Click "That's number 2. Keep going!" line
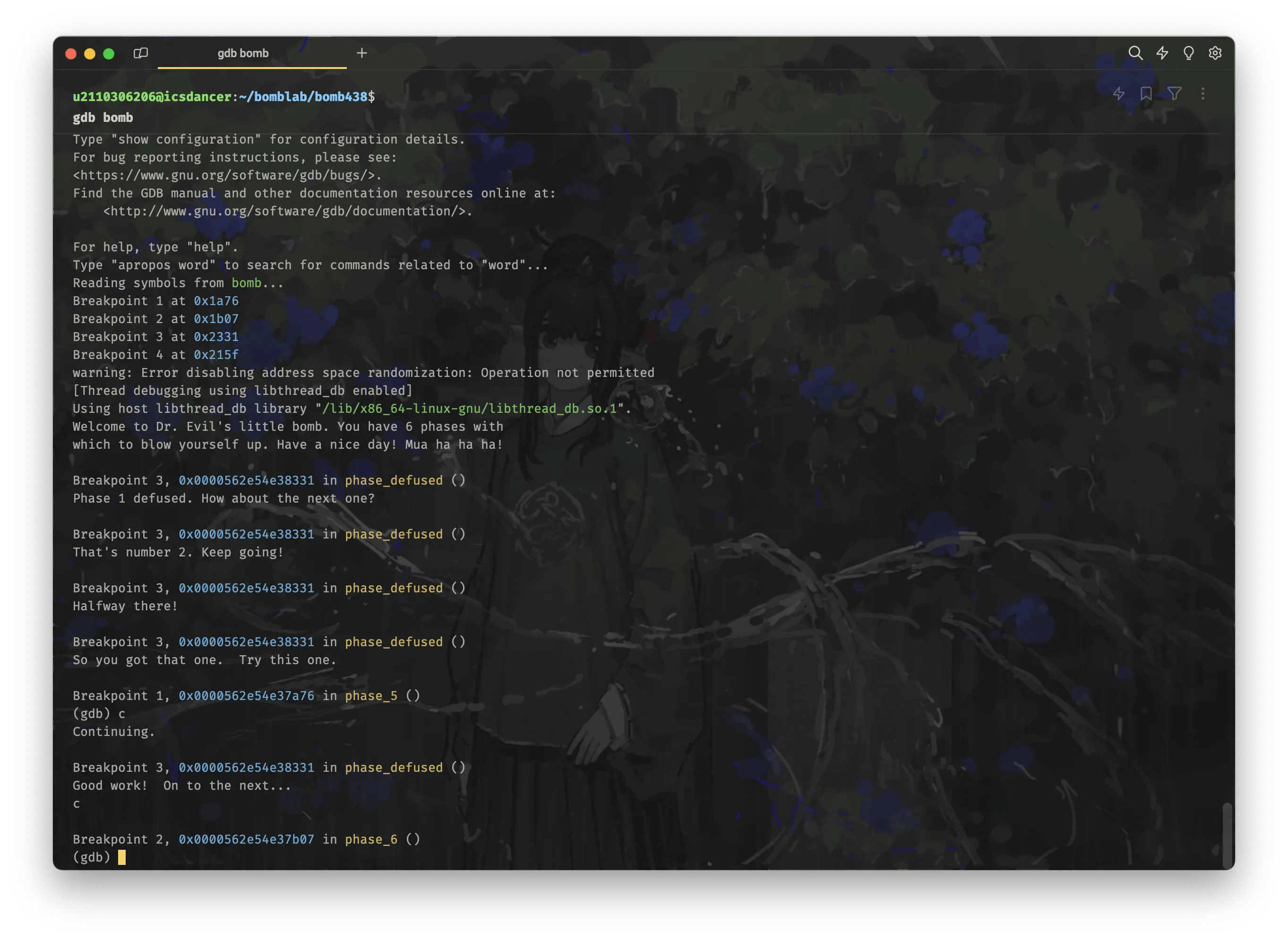 click(178, 552)
